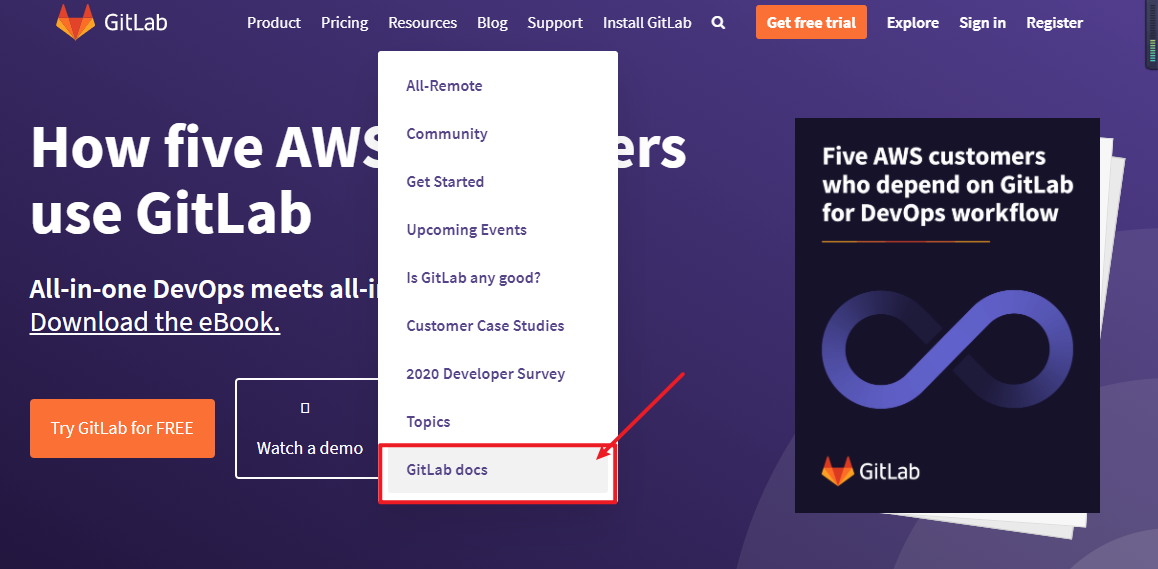Click Register in the header
Viewport: 1158px width, 569px height.
click(1055, 23)
